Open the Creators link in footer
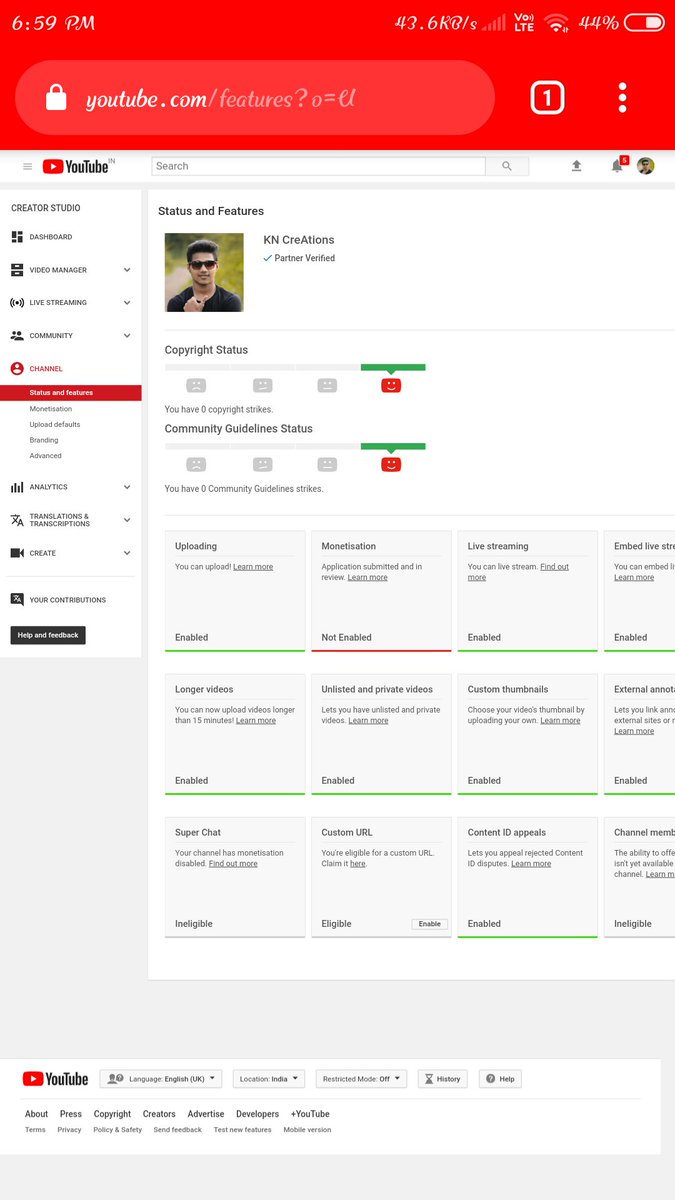Viewport: 675px width, 1200px height. (159, 1114)
